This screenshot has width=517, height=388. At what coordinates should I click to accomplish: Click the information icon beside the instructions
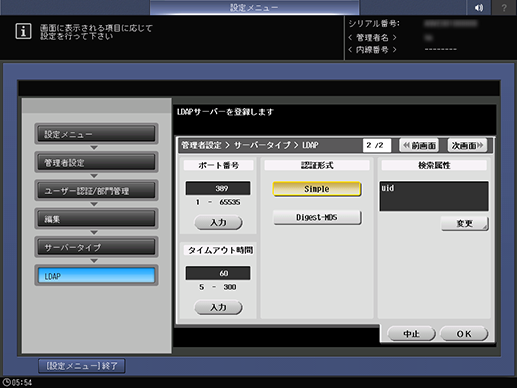pos(23,31)
